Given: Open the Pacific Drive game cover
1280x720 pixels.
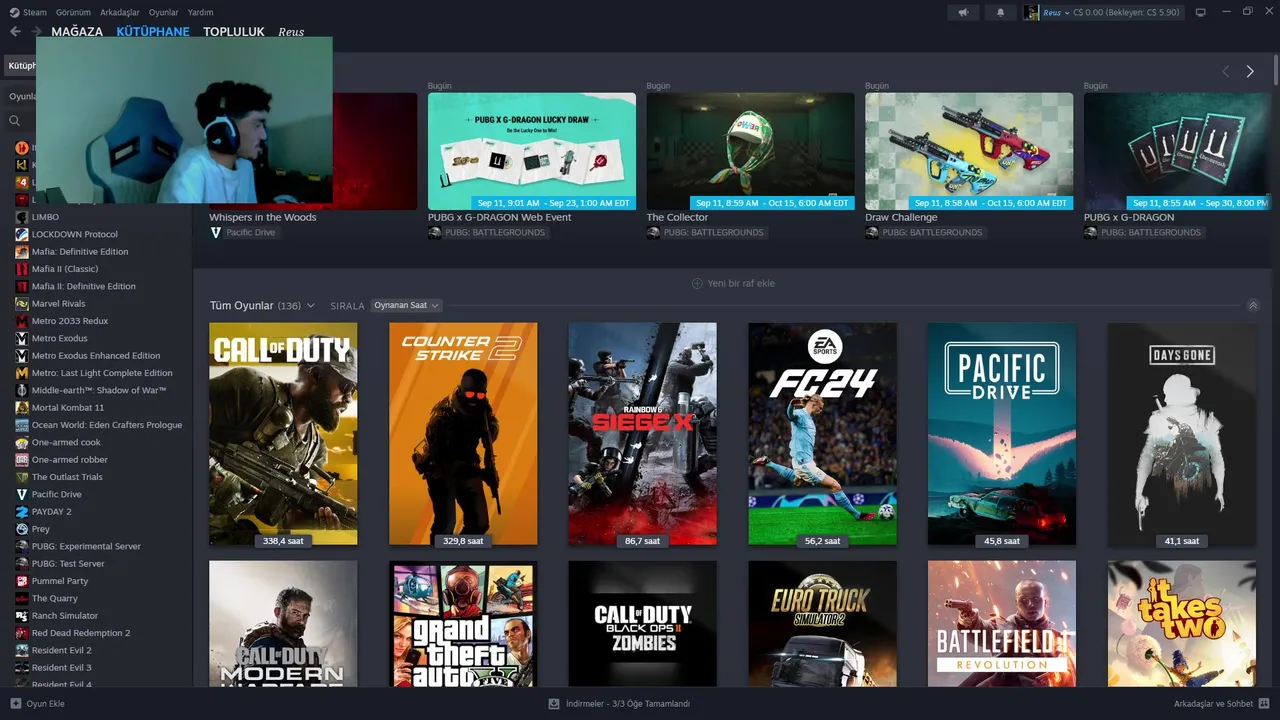Looking at the screenshot, I should coord(1002,434).
